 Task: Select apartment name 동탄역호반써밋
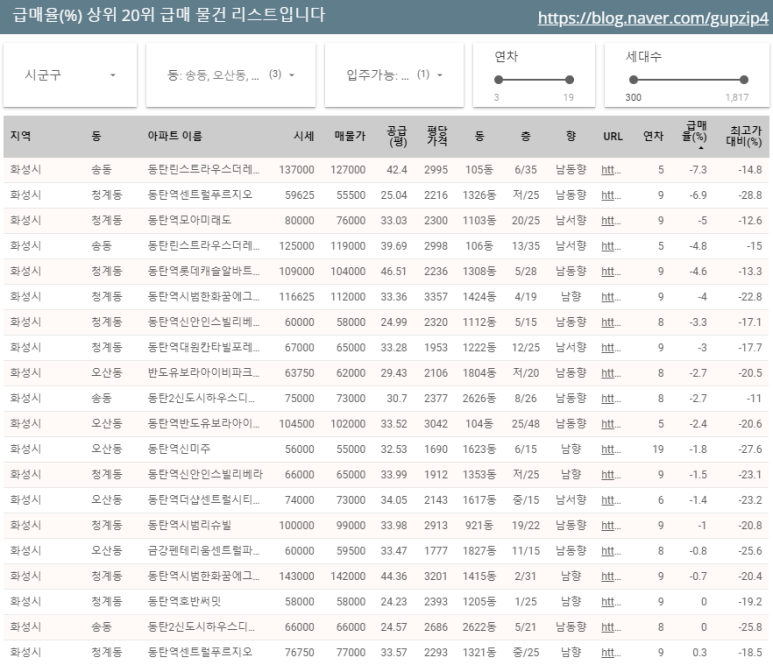[184, 601]
